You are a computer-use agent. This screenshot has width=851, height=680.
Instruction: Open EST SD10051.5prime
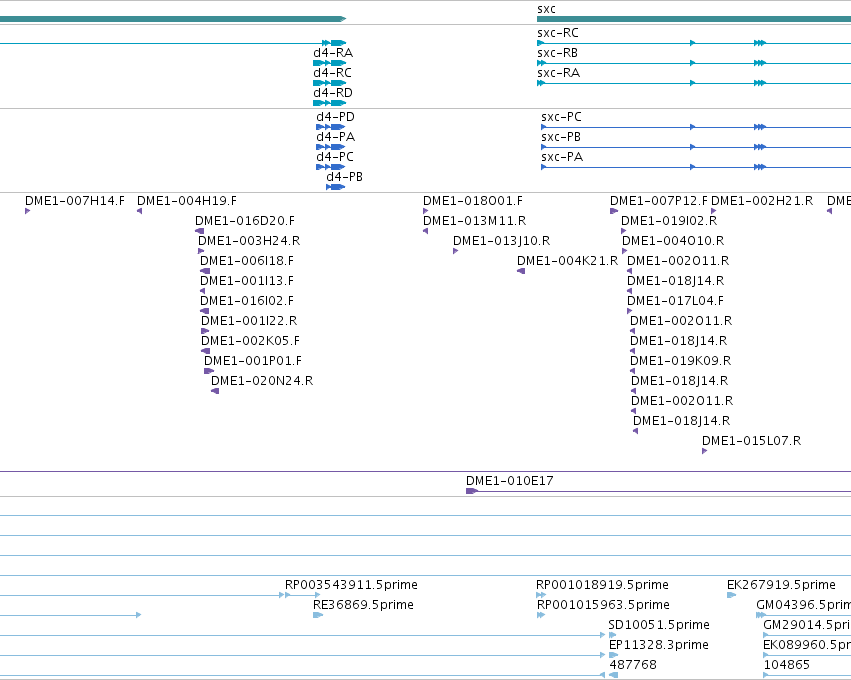[x=659, y=625]
